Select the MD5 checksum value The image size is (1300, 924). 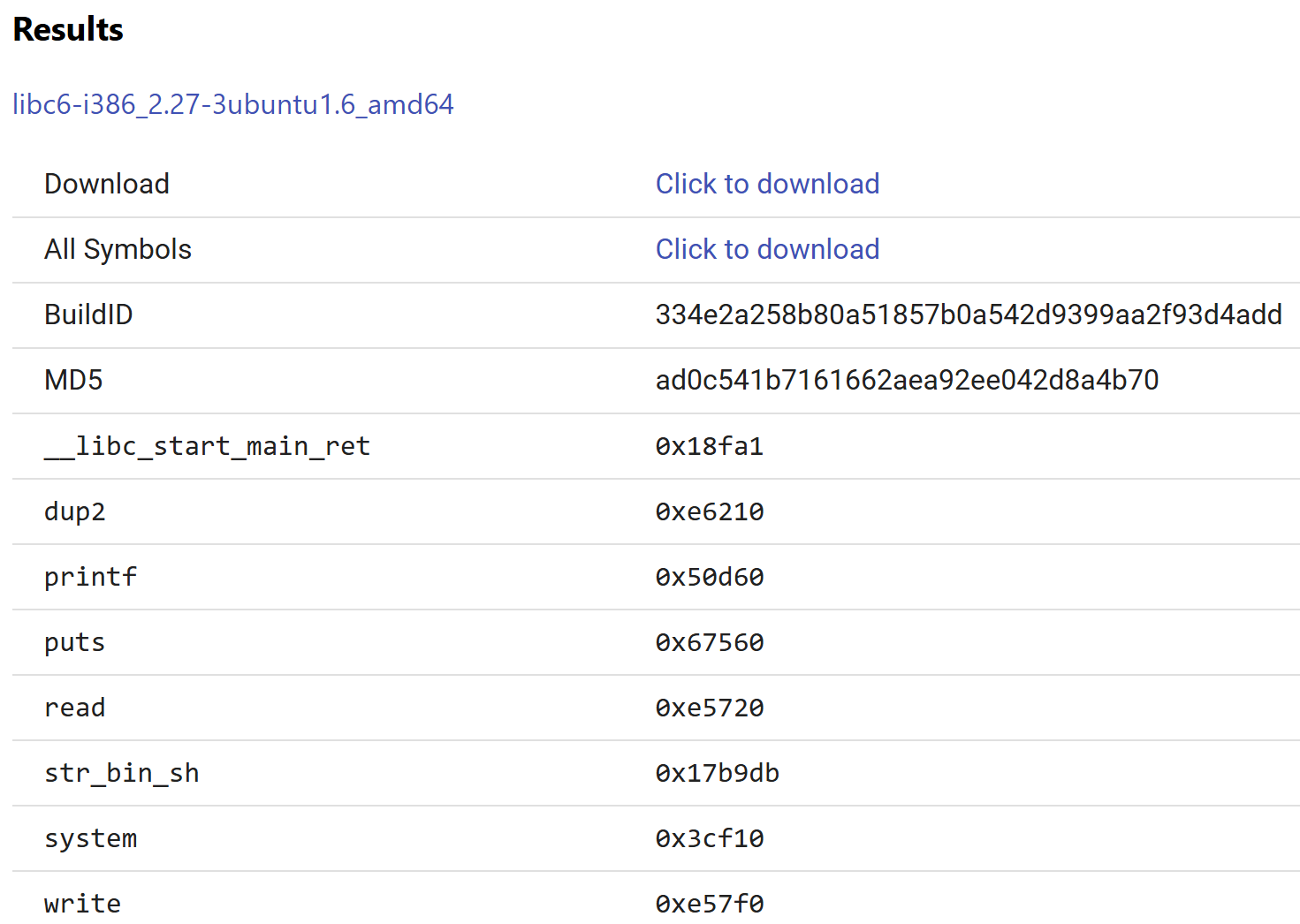[906, 380]
